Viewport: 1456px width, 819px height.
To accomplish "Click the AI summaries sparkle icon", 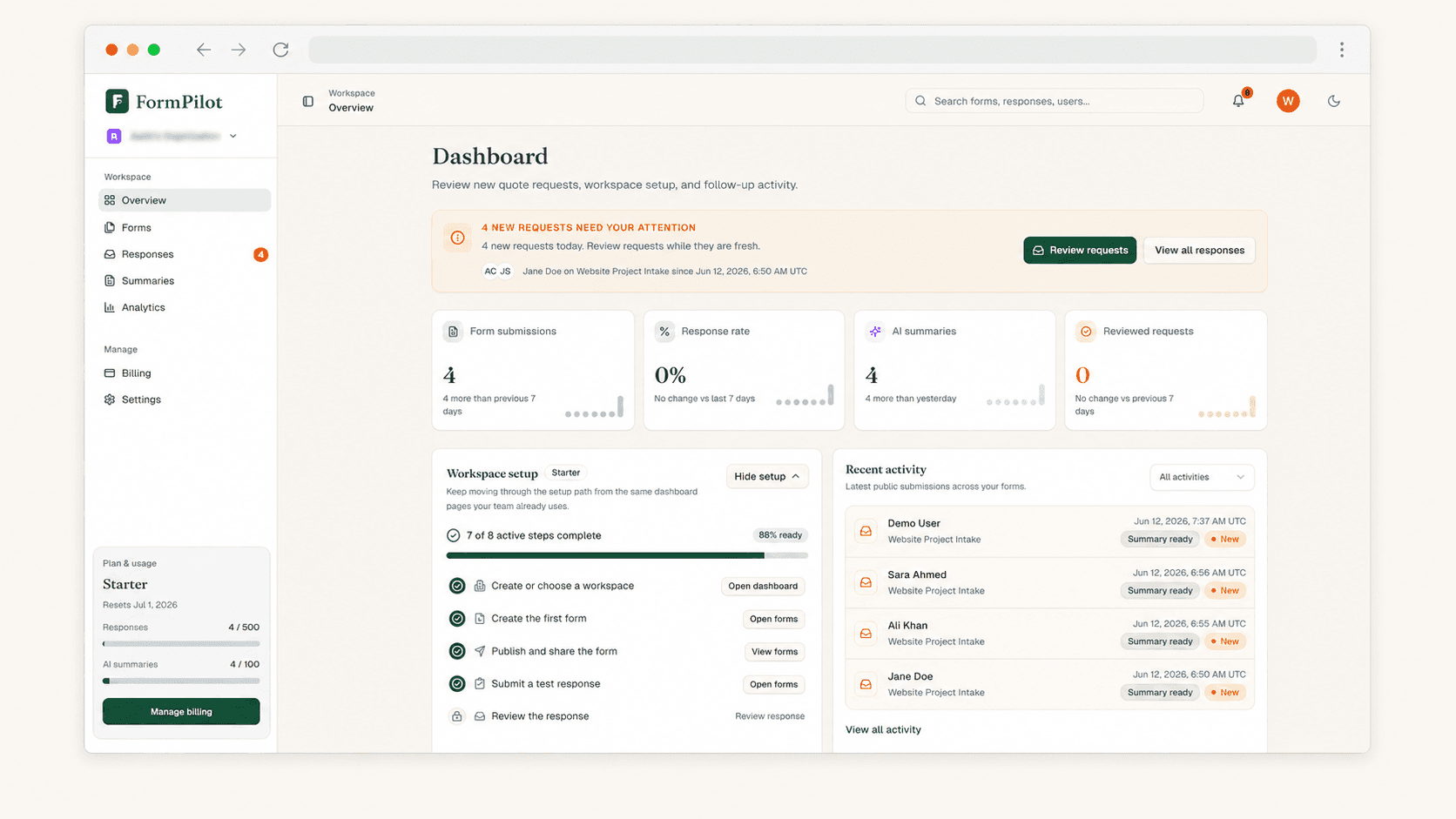I will pos(875,332).
